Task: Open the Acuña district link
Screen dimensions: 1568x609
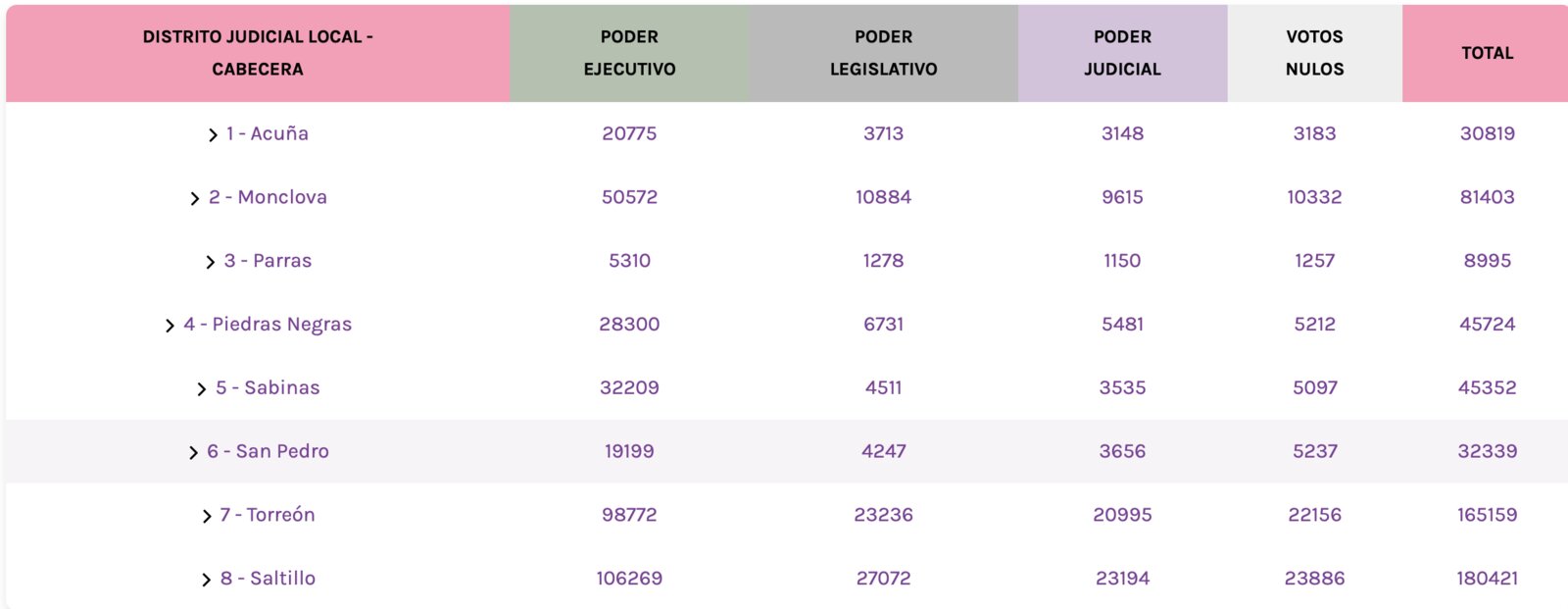Action: point(268,133)
